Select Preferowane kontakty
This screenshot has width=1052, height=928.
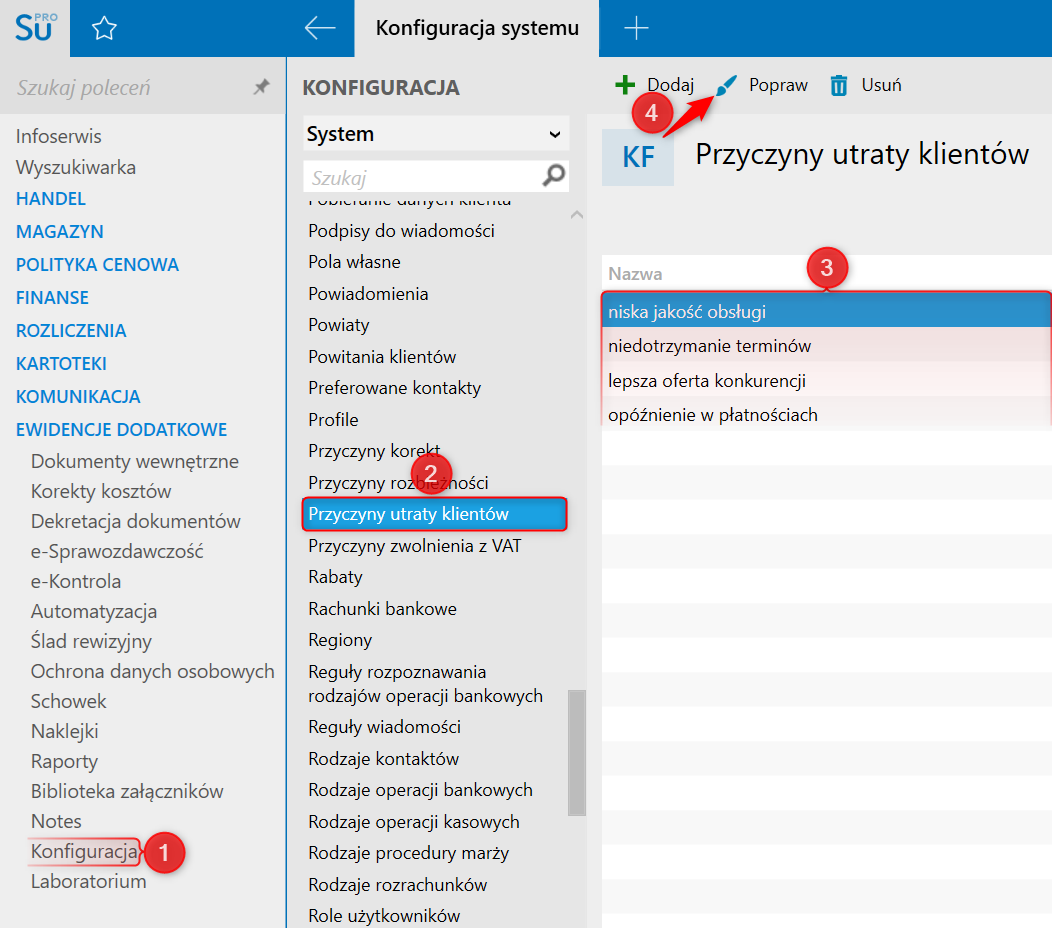click(394, 389)
